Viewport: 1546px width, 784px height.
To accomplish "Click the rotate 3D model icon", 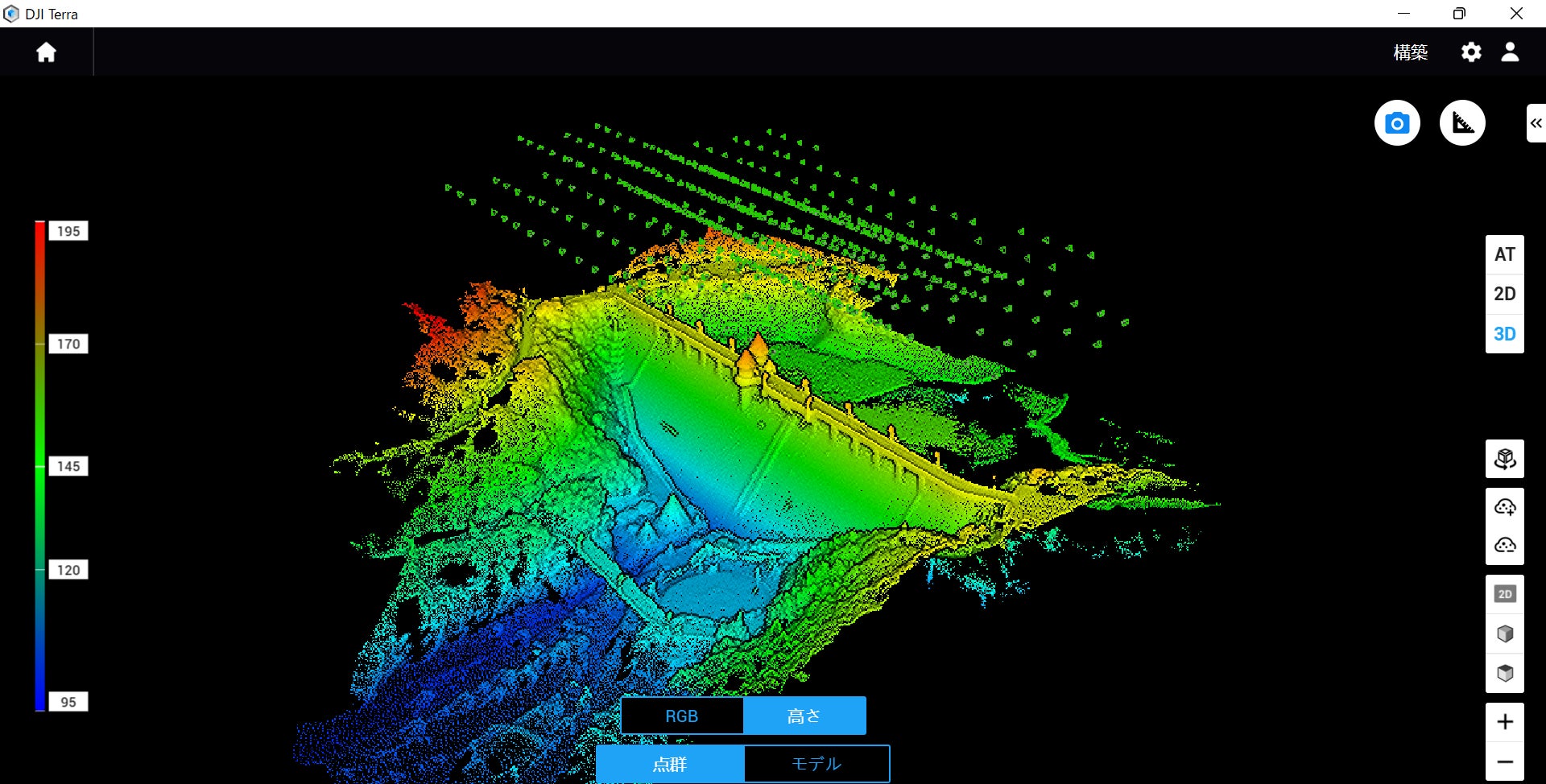I will (1504, 460).
